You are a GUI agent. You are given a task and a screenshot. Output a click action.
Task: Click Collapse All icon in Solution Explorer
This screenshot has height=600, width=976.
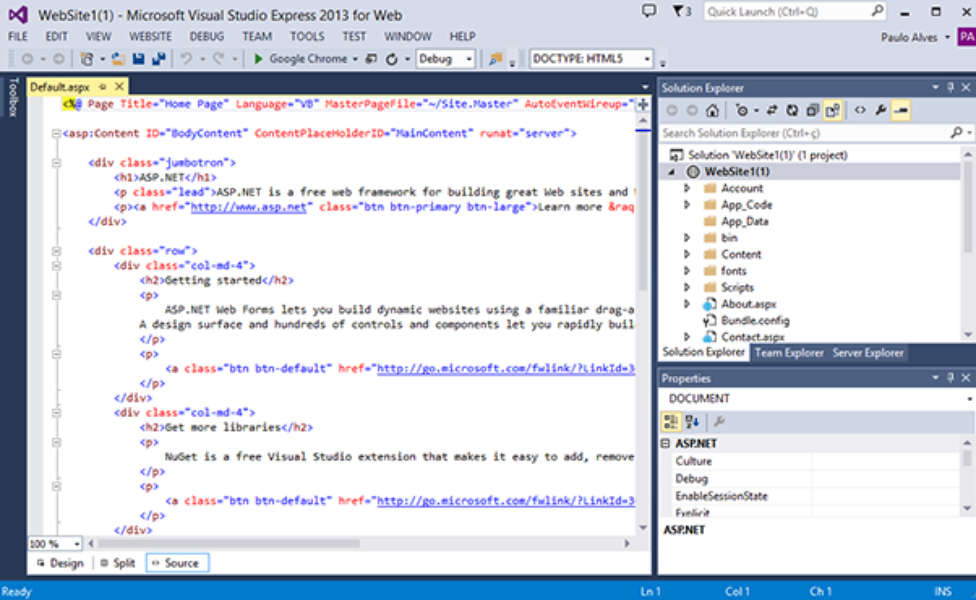(x=812, y=111)
